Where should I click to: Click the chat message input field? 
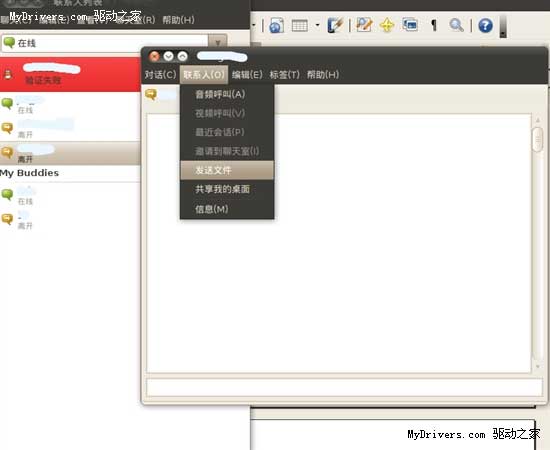[344, 387]
